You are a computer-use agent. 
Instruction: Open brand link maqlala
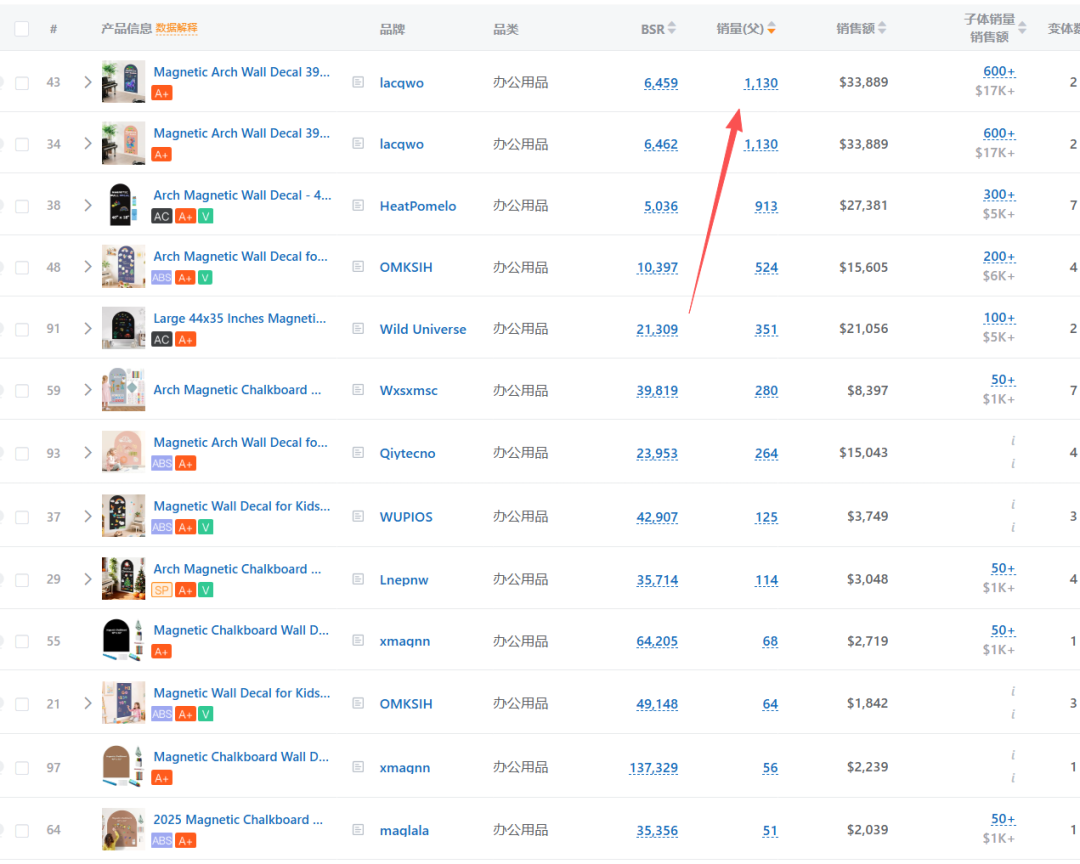[404, 830]
